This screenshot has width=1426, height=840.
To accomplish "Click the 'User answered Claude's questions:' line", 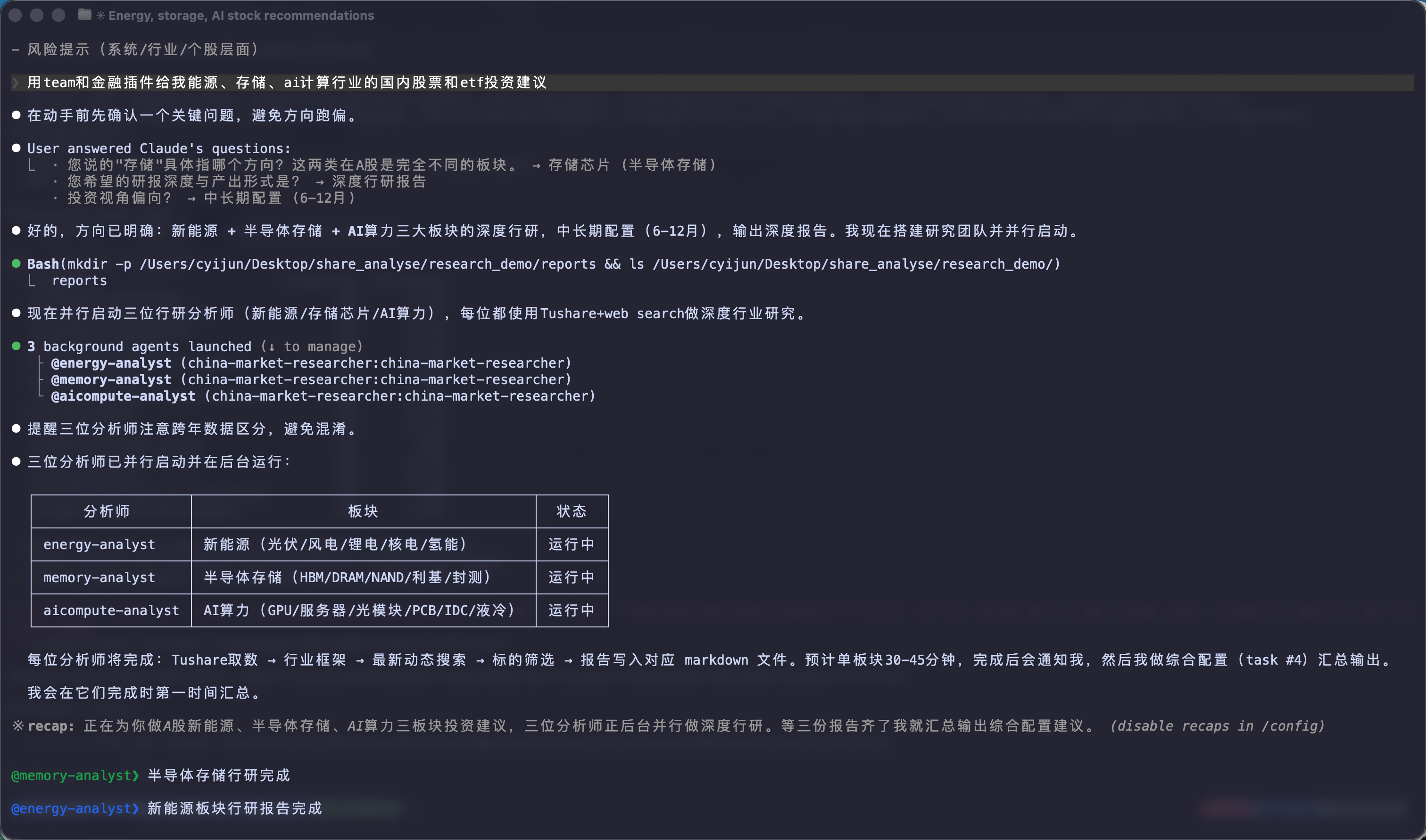I will point(159,148).
